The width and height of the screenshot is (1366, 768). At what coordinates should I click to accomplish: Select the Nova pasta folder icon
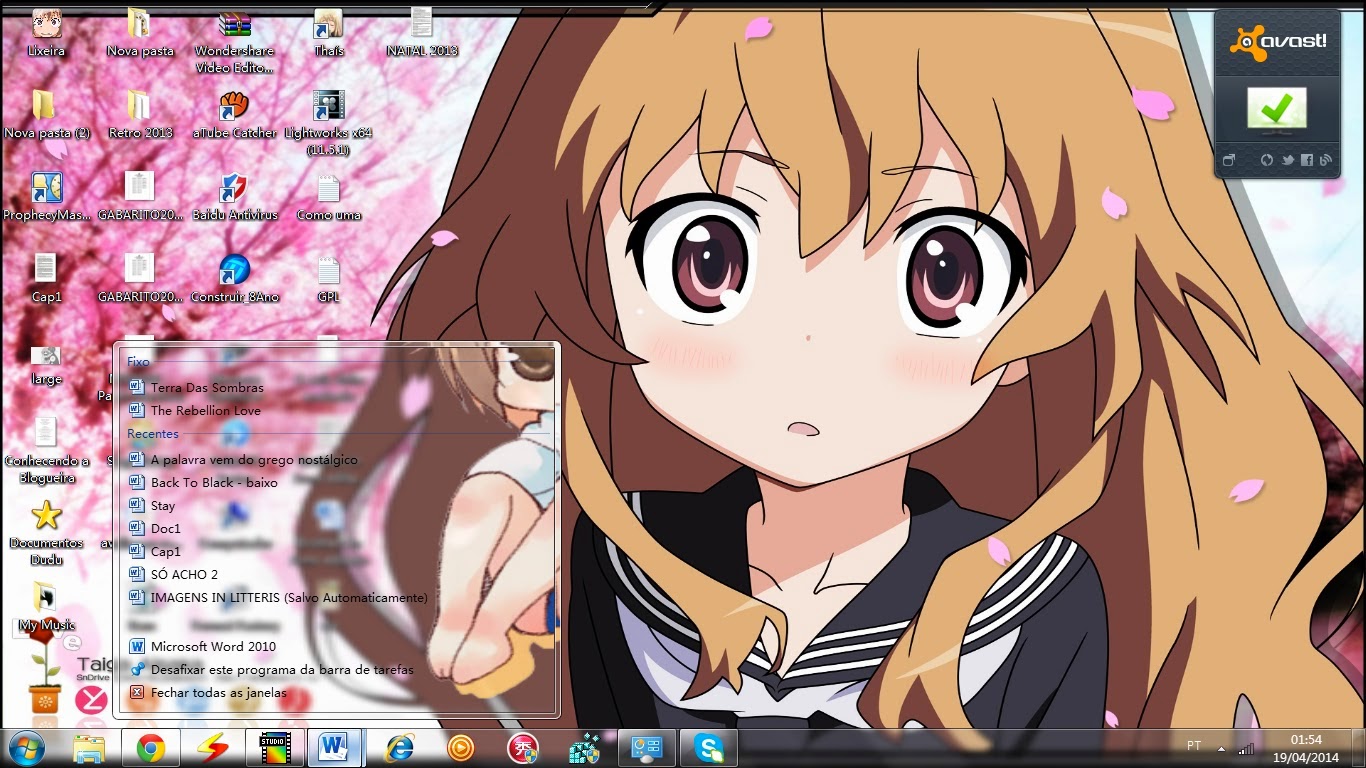coord(140,32)
